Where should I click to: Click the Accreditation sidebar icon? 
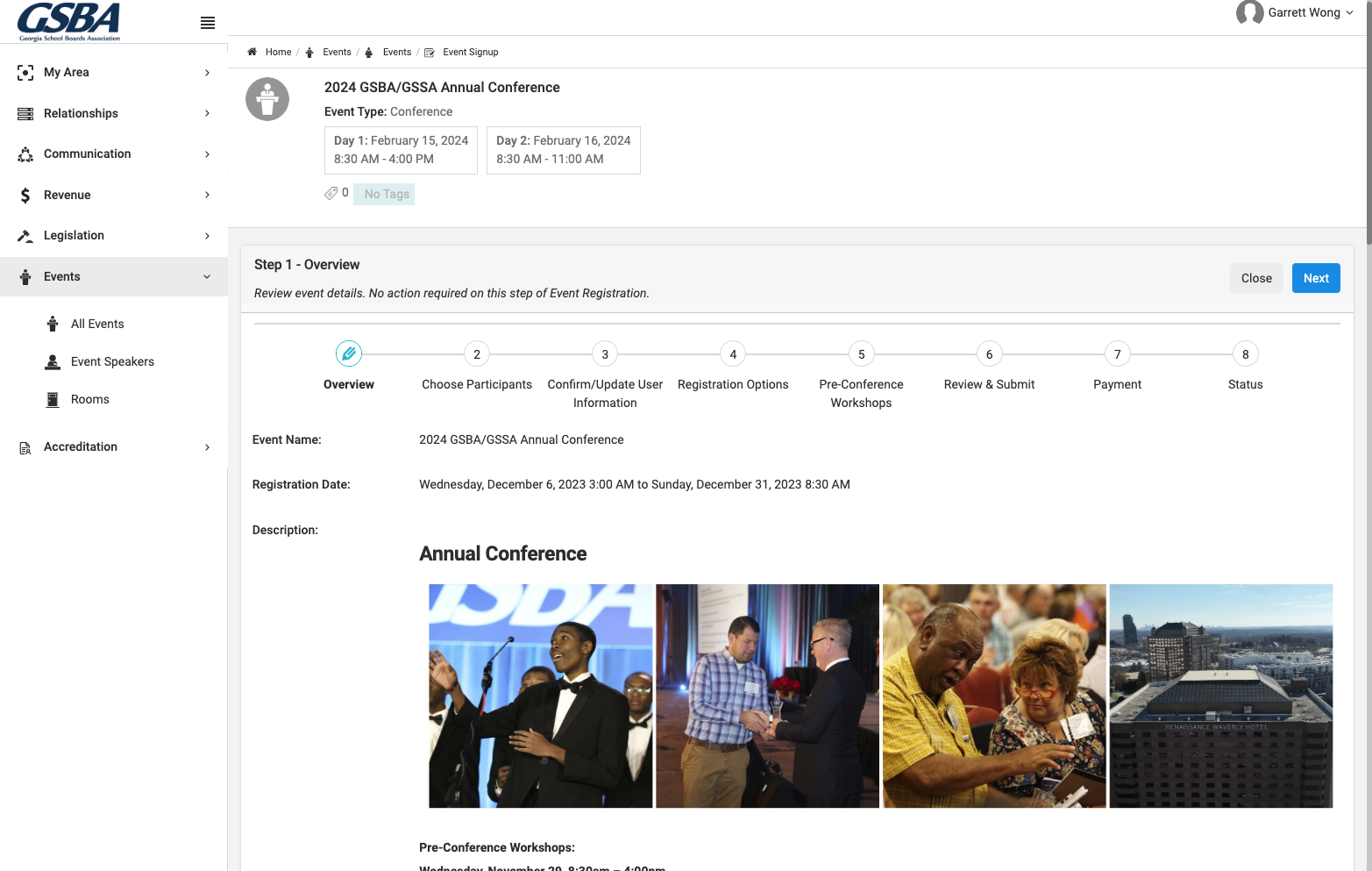click(x=25, y=447)
